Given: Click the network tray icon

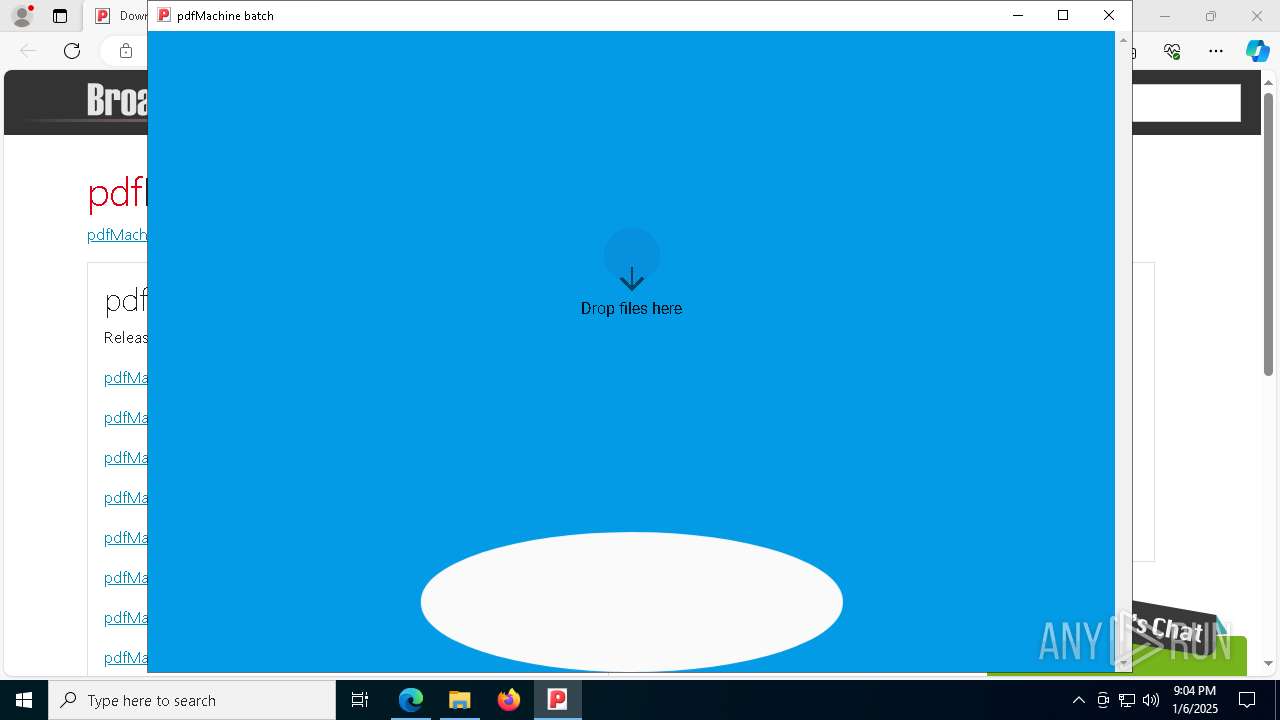Looking at the screenshot, I should pos(1127,700).
